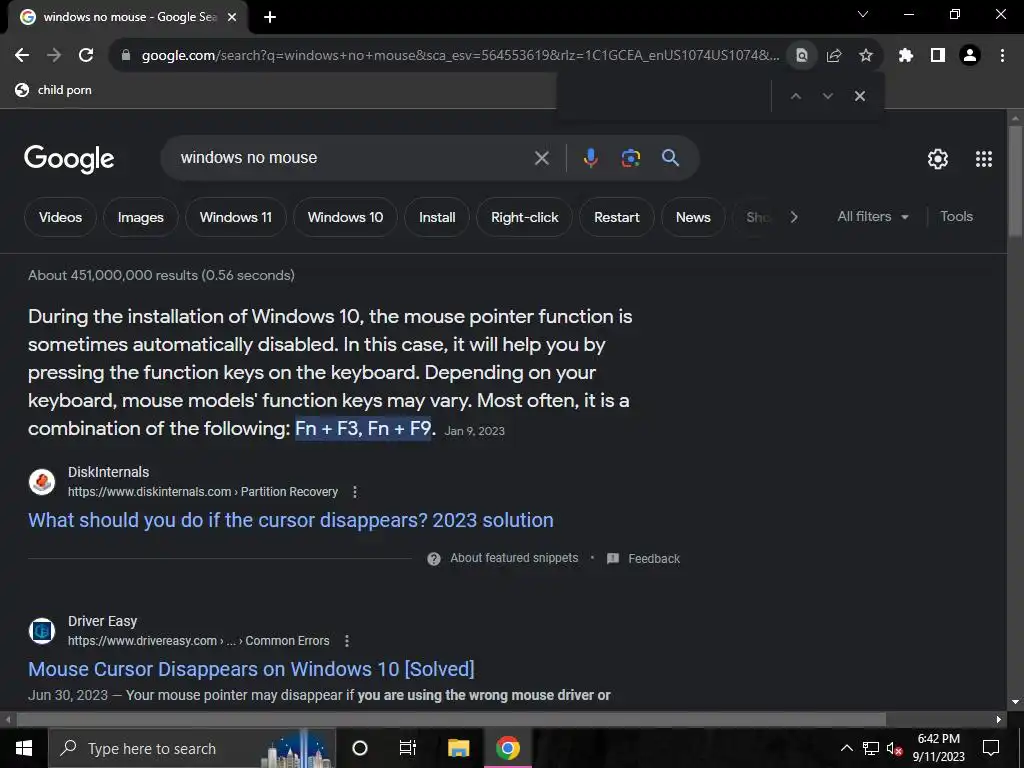Click the address bar URL

[460, 56]
